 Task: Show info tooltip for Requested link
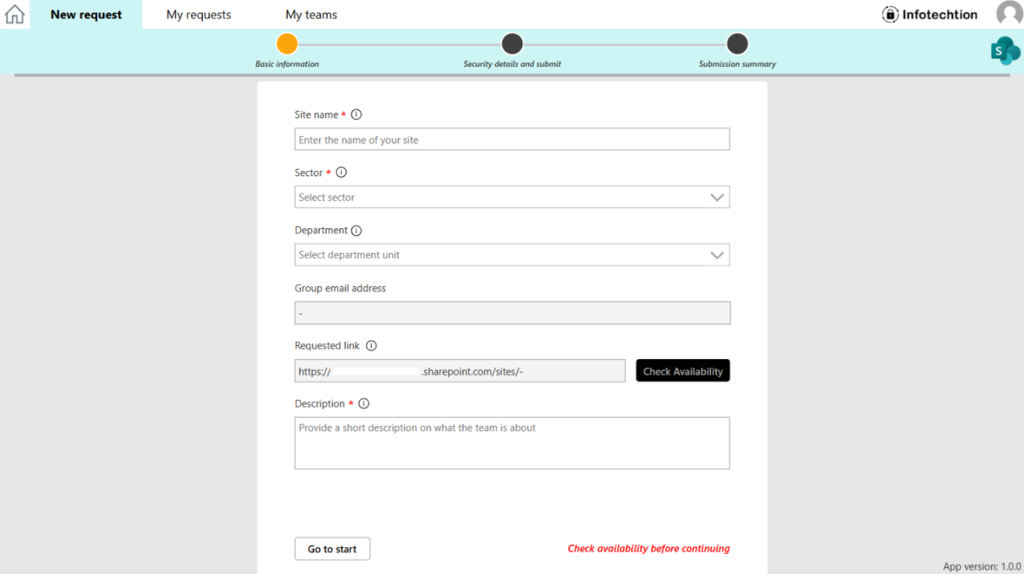pyautogui.click(x=371, y=345)
